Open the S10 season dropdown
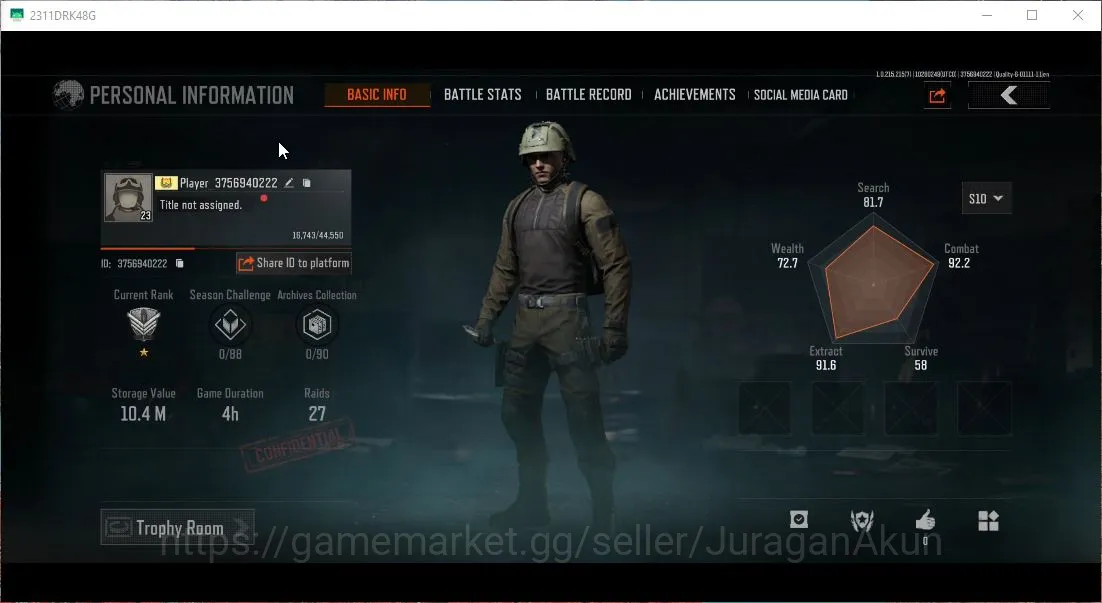The width and height of the screenshot is (1102, 603). click(986, 199)
